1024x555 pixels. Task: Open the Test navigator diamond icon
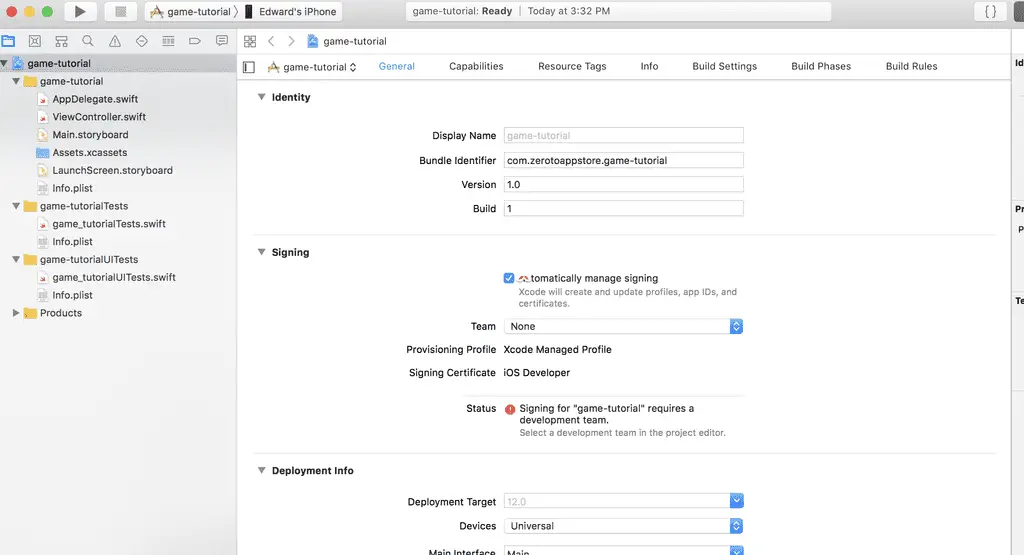(142, 41)
